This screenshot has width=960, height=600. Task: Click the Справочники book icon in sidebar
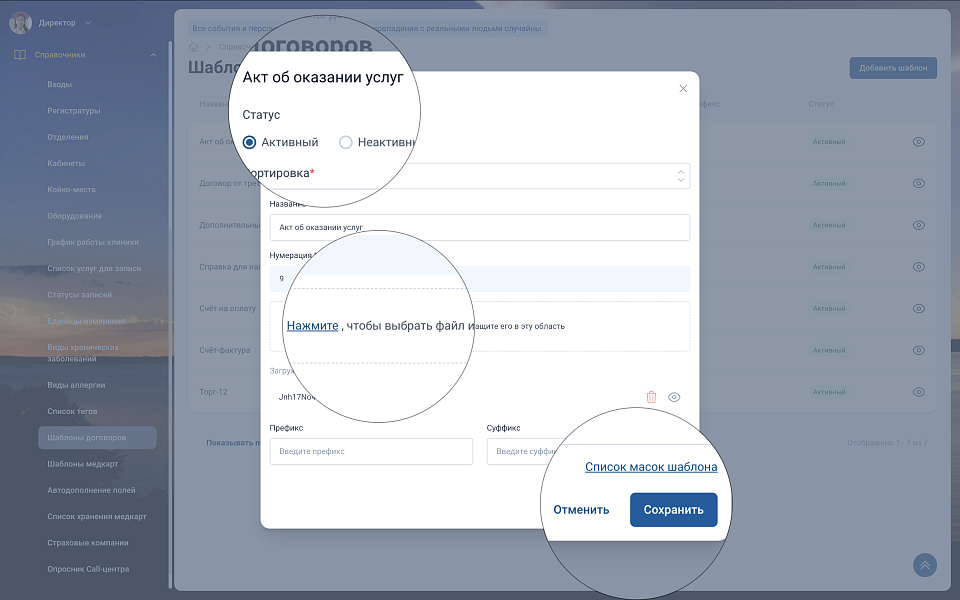20,55
